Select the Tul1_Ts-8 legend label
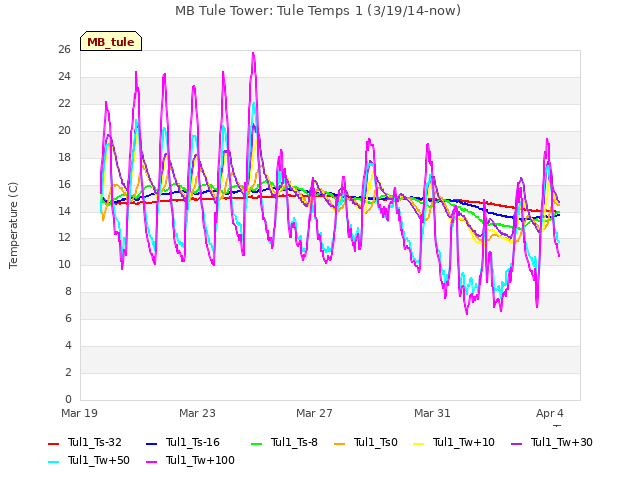The height and width of the screenshot is (480, 640). pyautogui.click(x=294, y=442)
